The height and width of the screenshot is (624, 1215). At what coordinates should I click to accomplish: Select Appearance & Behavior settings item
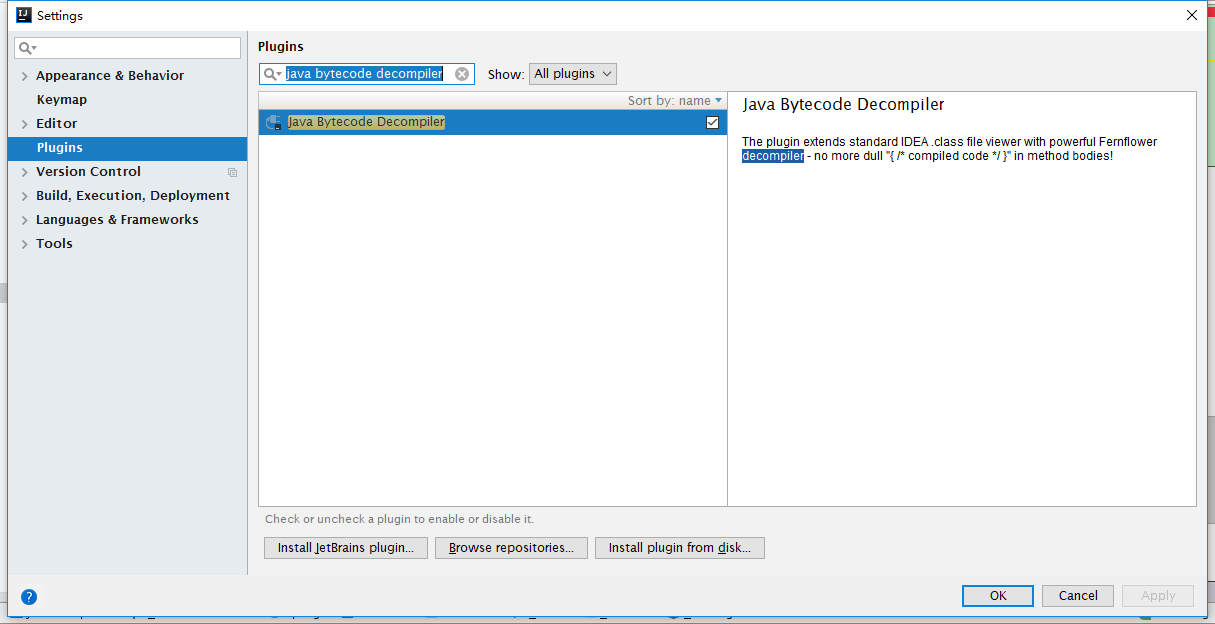click(x=110, y=76)
